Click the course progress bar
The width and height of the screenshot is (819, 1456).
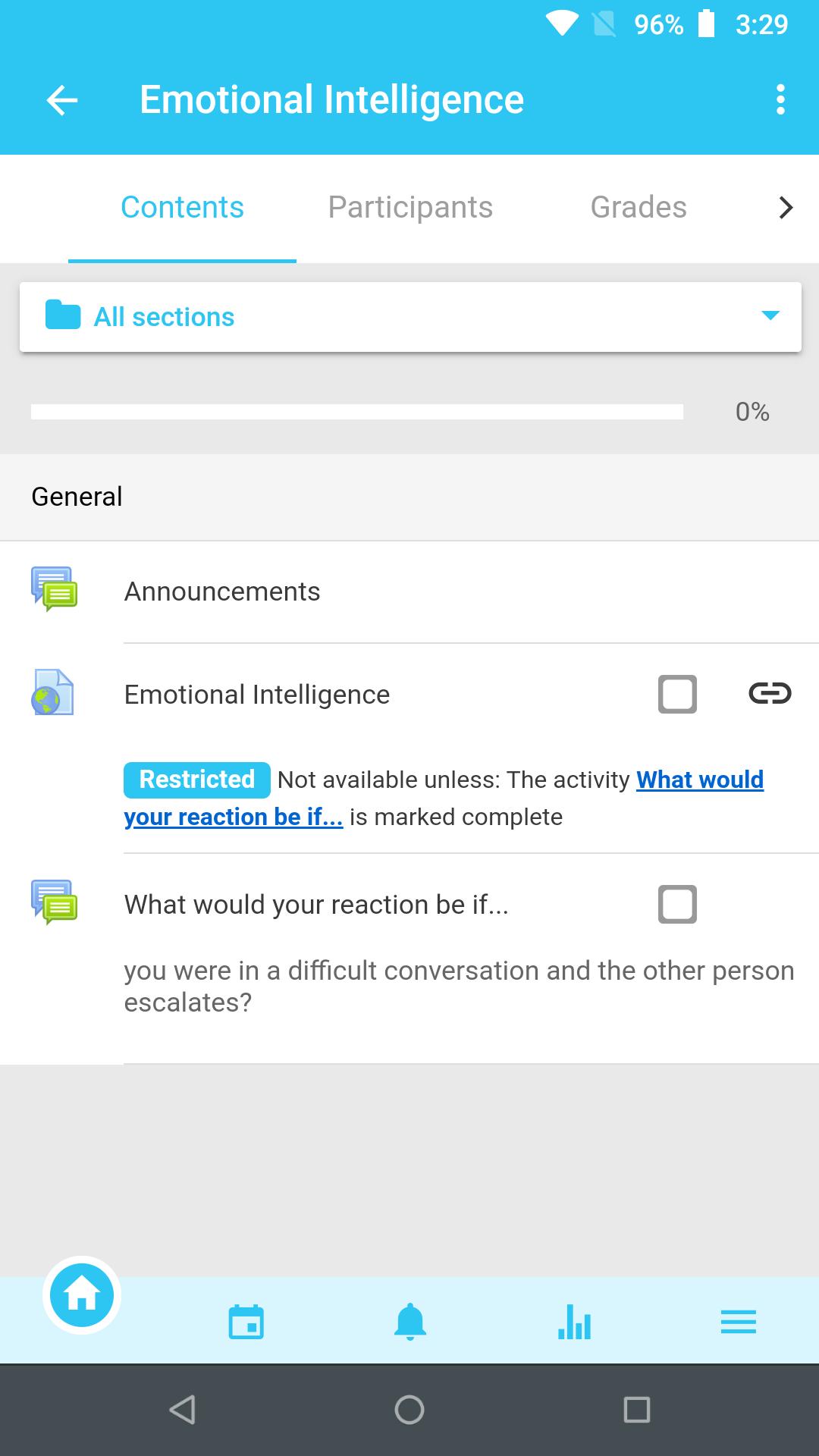357,412
